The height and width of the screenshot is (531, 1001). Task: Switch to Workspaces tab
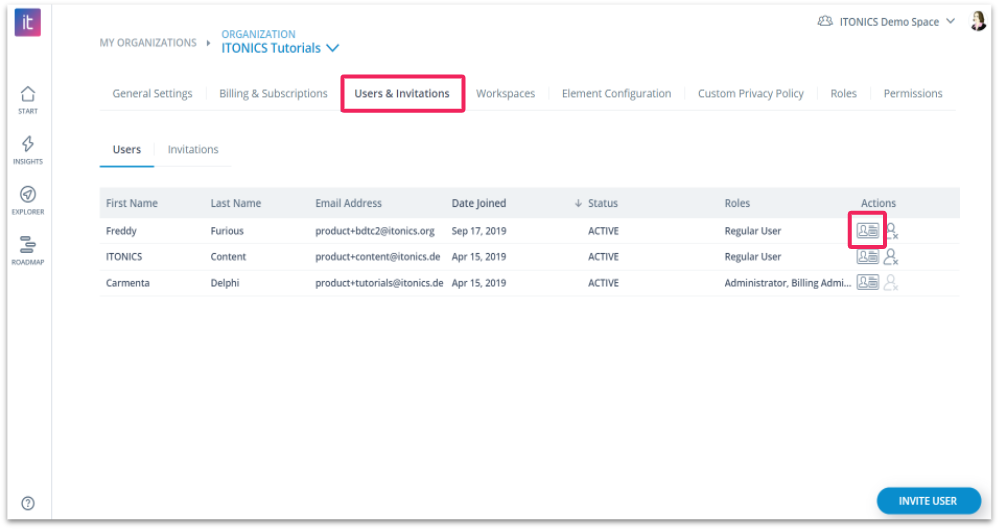pyautogui.click(x=506, y=93)
